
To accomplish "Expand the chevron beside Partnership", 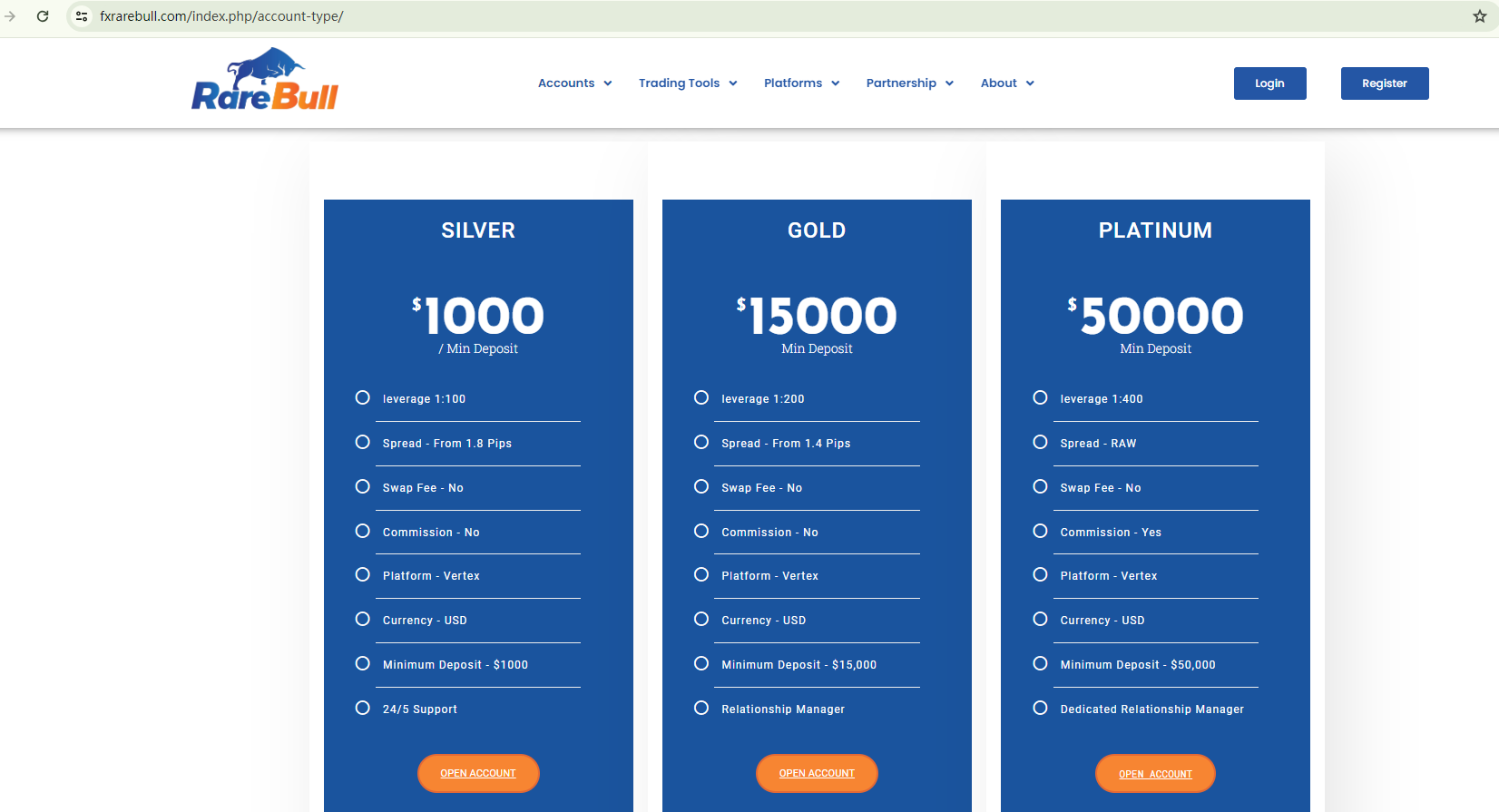I will click(950, 83).
